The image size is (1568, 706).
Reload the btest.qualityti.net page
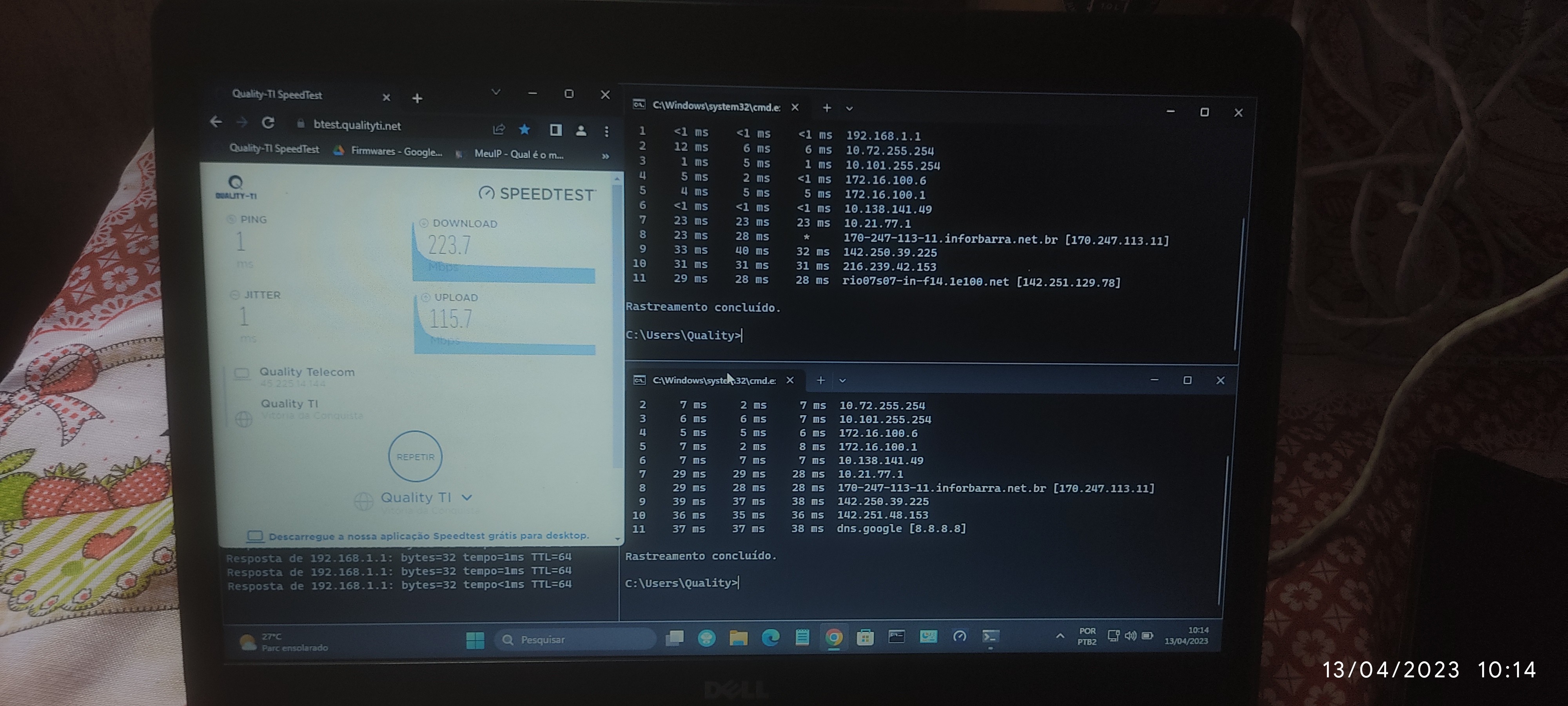[x=268, y=123]
